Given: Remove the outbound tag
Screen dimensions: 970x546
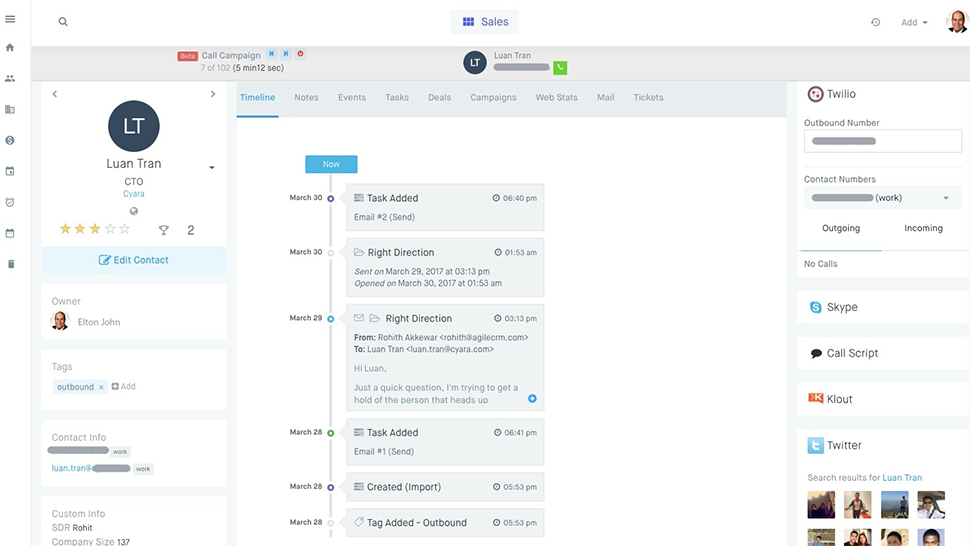Looking at the screenshot, I should (x=101, y=387).
